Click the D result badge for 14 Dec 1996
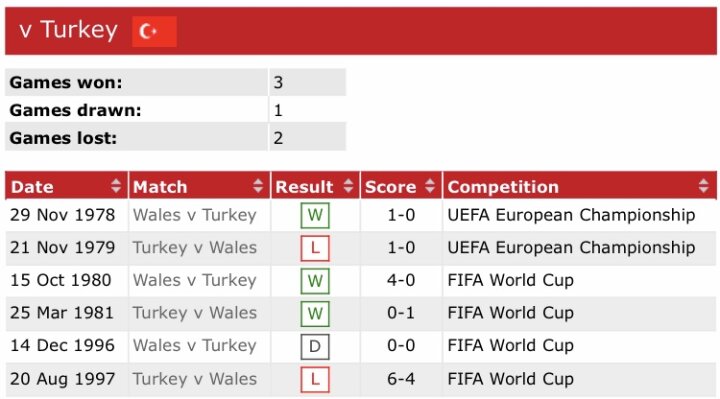 (315, 346)
